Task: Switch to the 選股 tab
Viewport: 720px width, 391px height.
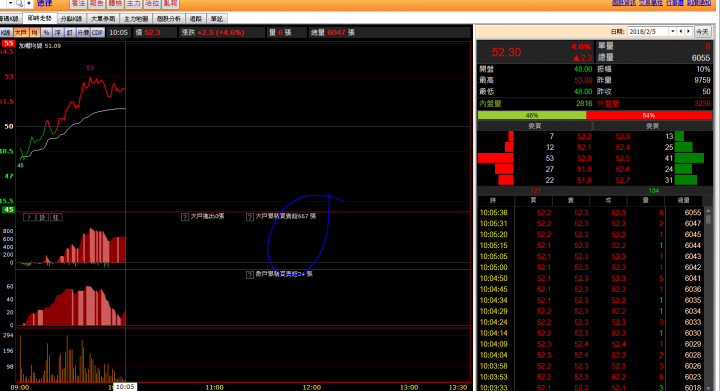Action: coord(196,19)
